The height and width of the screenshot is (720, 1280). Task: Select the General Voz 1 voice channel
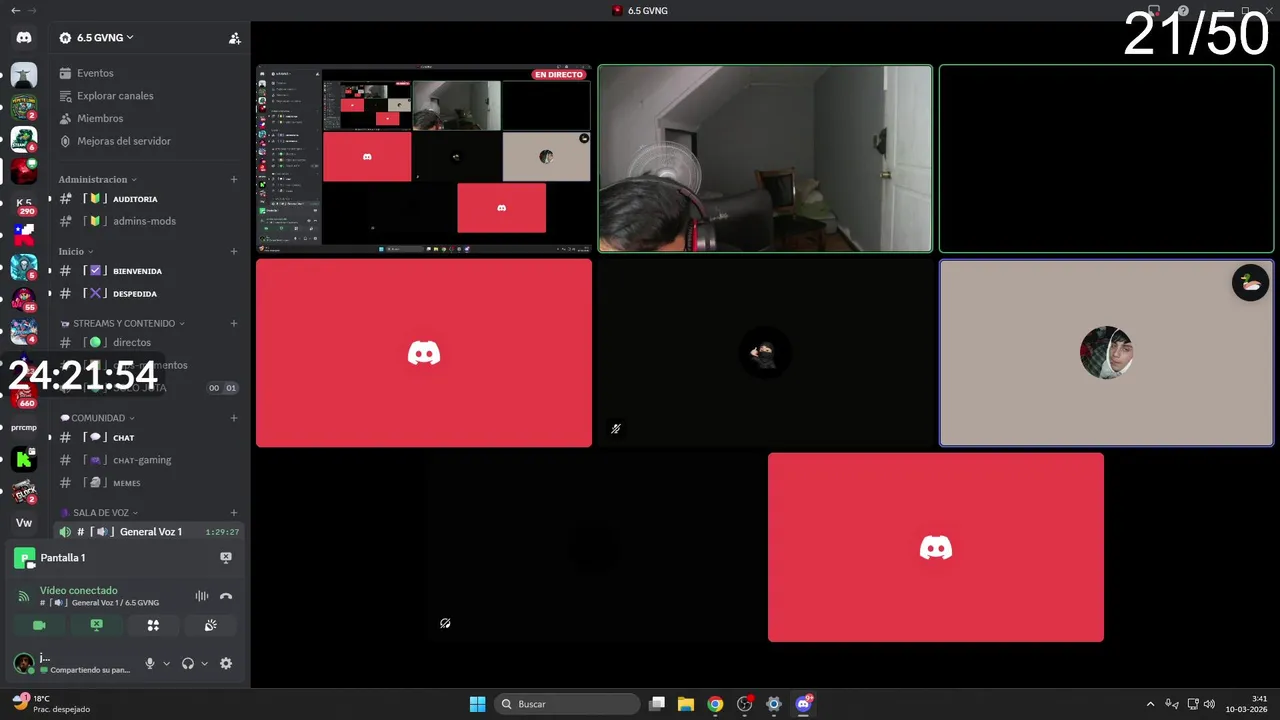[150, 532]
